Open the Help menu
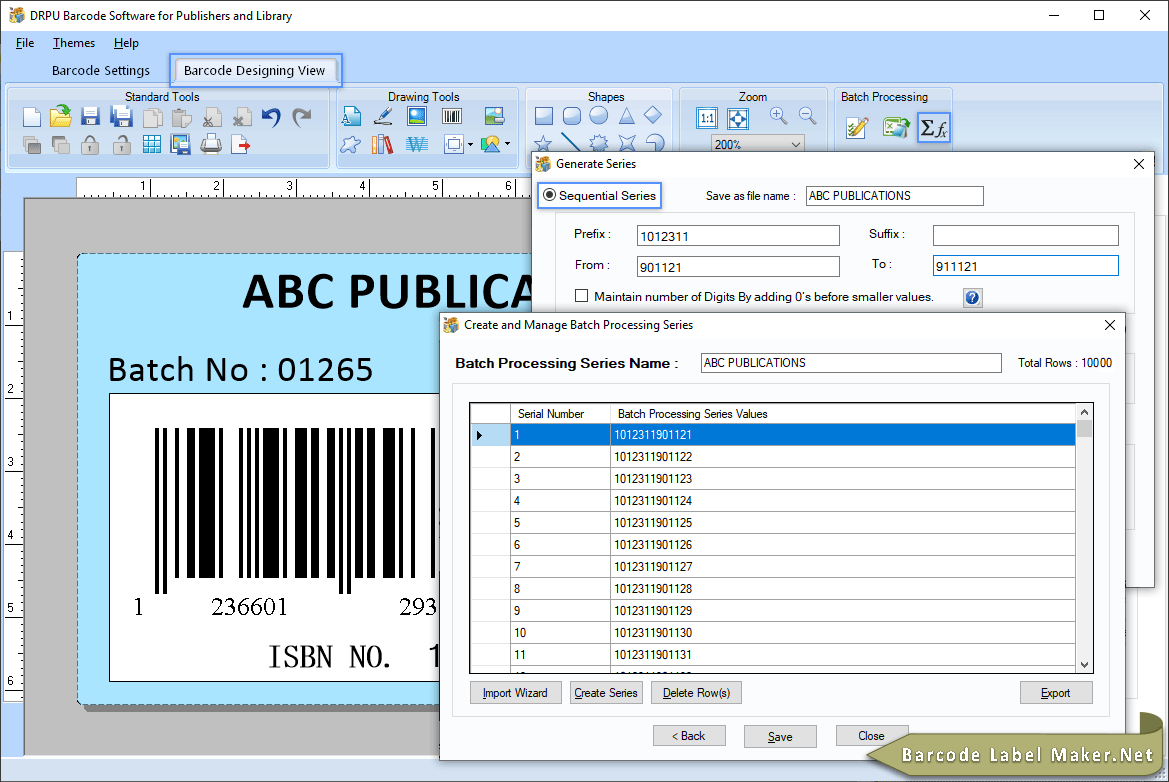 click(126, 42)
